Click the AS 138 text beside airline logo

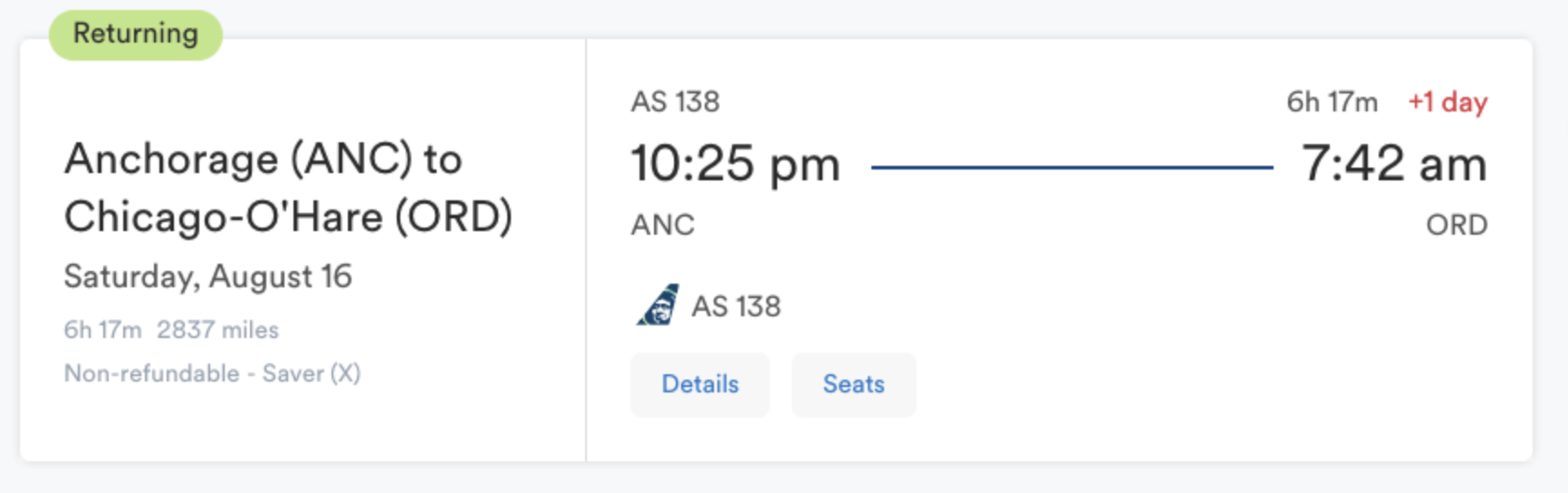pyautogui.click(x=736, y=306)
